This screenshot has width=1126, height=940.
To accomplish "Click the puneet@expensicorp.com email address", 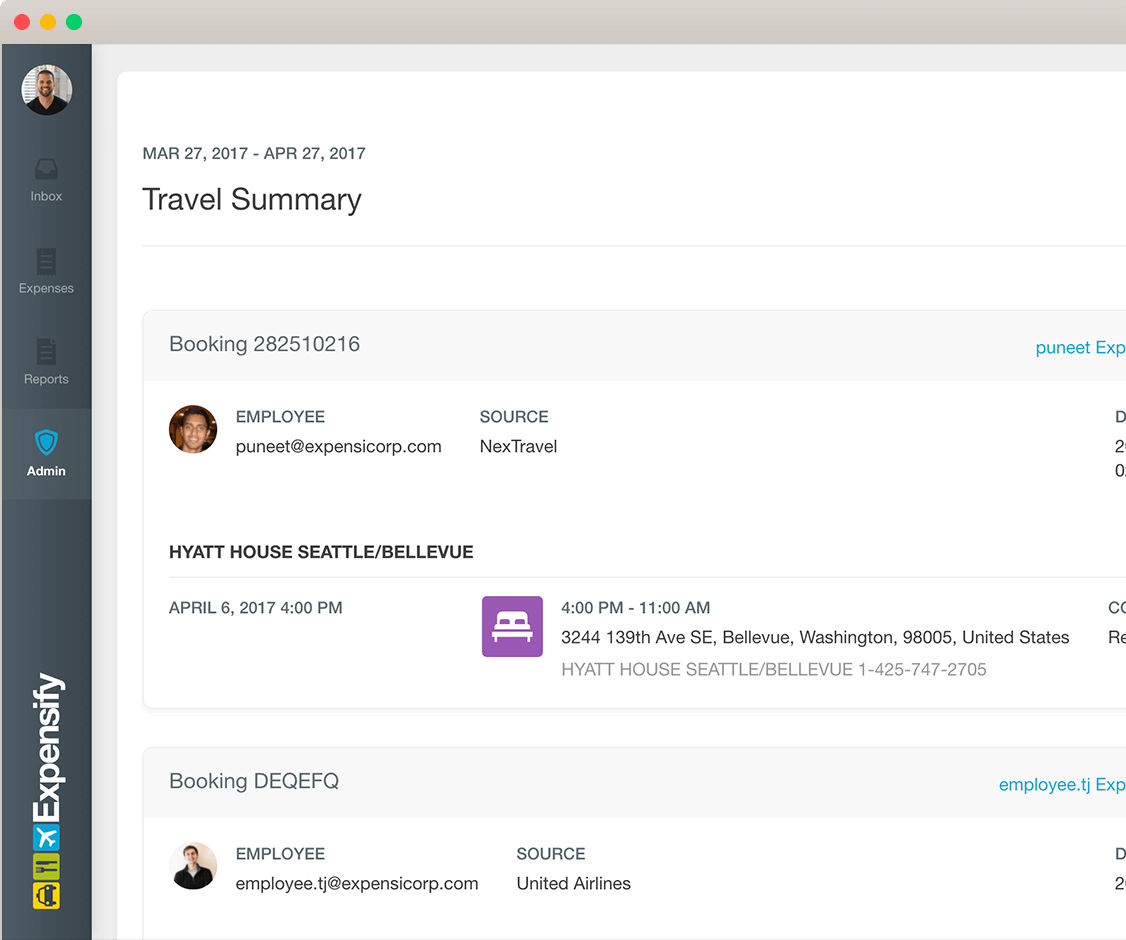I will pos(338,447).
